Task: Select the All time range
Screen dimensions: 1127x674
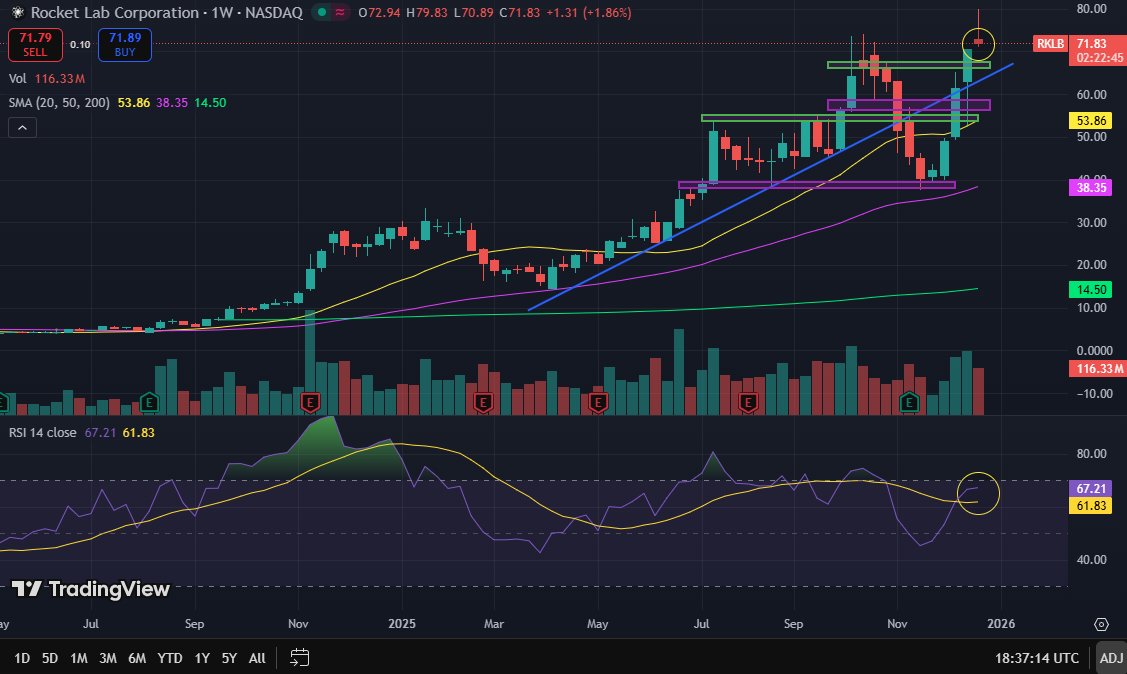Action: pyautogui.click(x=257, y=657)
